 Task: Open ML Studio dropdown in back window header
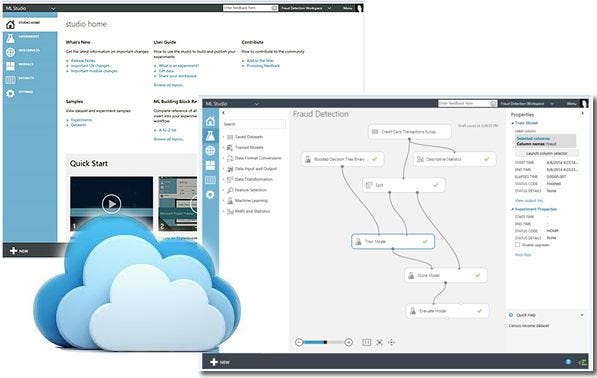(x=53, y=8)
